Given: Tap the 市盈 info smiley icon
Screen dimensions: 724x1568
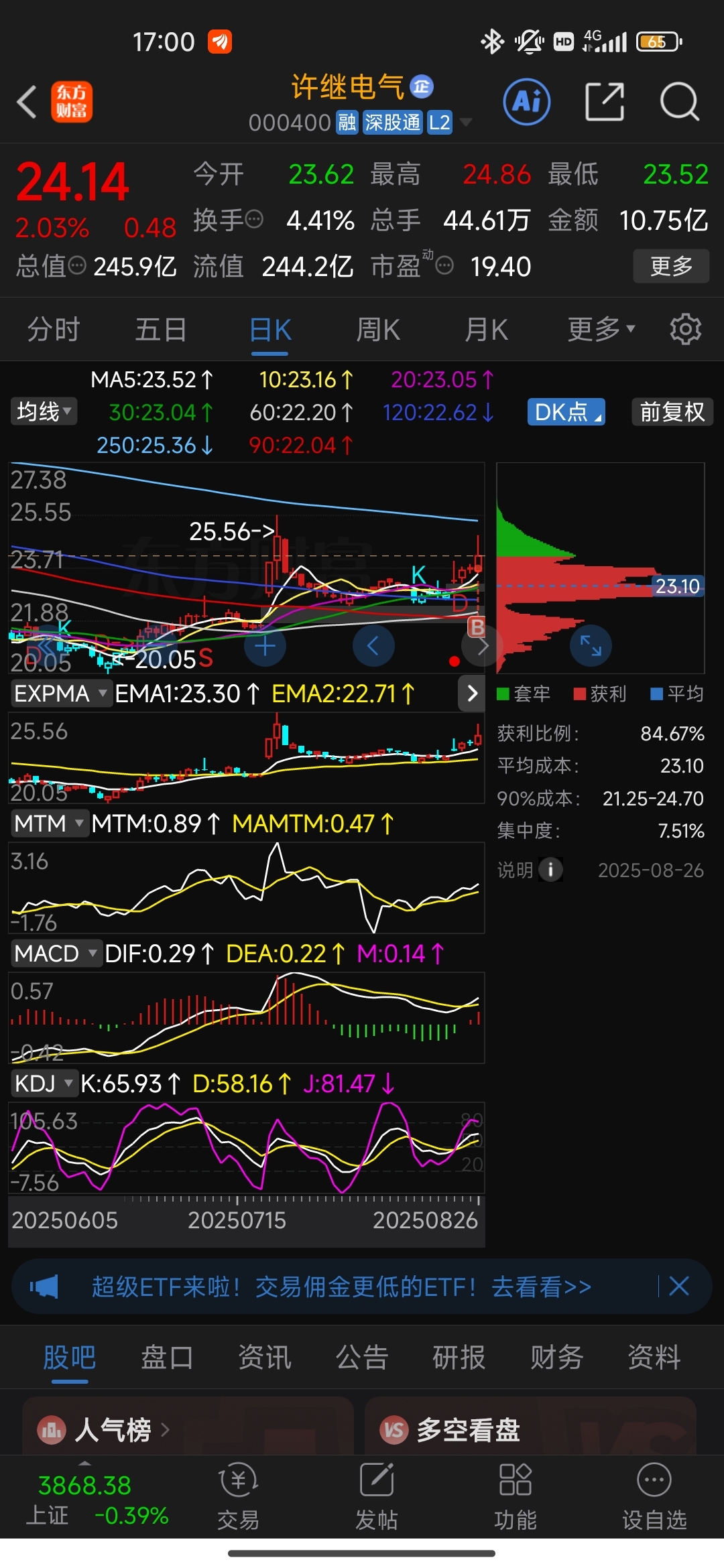Looking at the screenshot, I should tap(444, 266).
